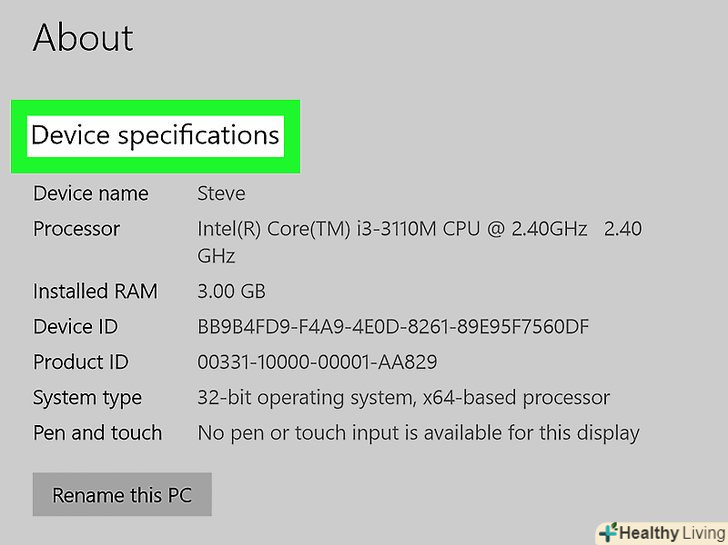This screenshot has height=545, width=728.
Task: Click the No pen or touch input text
Action: (418, 433)
